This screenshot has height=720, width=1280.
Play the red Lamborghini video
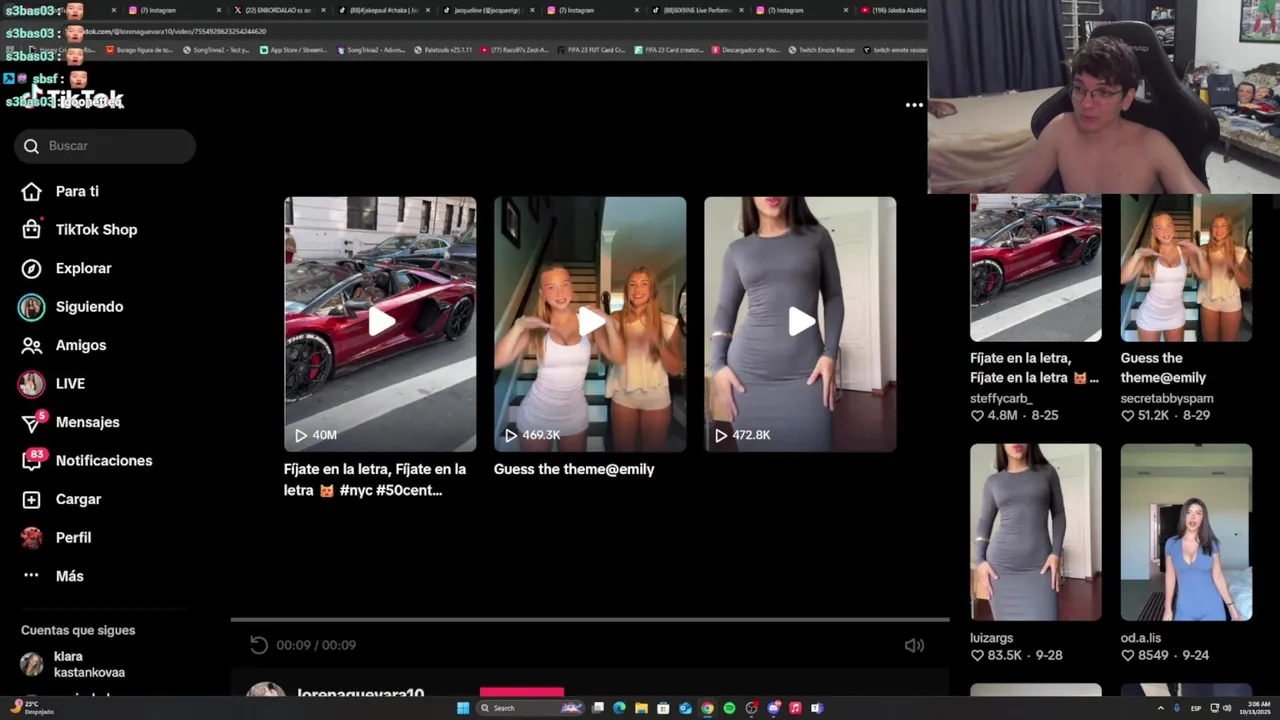(x=380, y=323)
